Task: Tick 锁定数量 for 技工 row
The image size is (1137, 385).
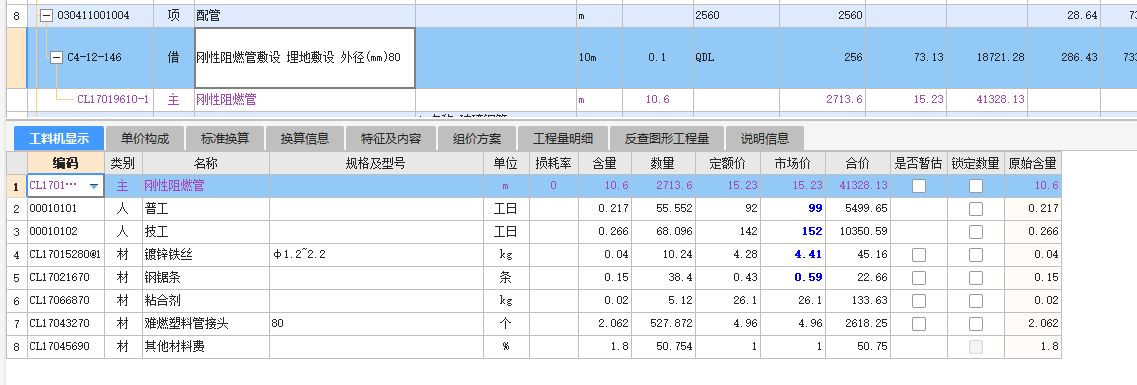Action: tap(976, 232)
